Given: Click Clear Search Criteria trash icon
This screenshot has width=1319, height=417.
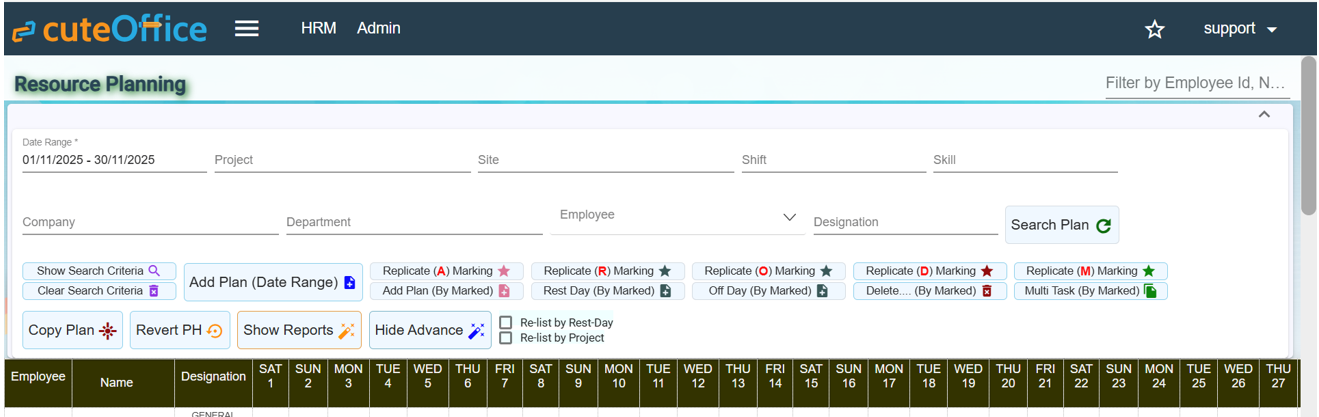Looking at the screenshot, I should coord(154,291).
